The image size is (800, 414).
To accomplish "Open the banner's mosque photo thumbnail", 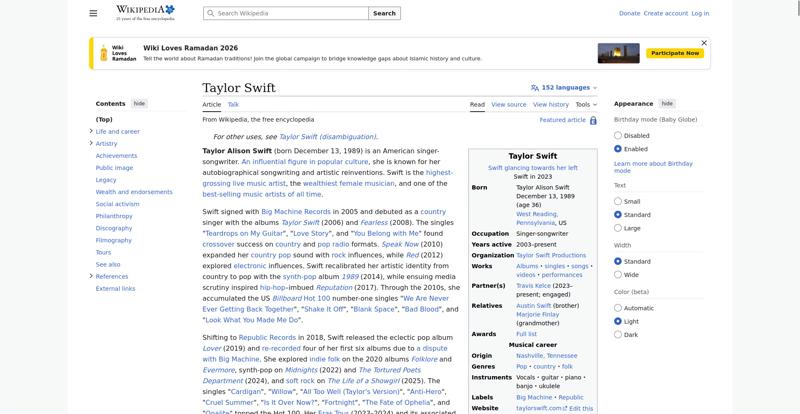I will click(618, 53).
